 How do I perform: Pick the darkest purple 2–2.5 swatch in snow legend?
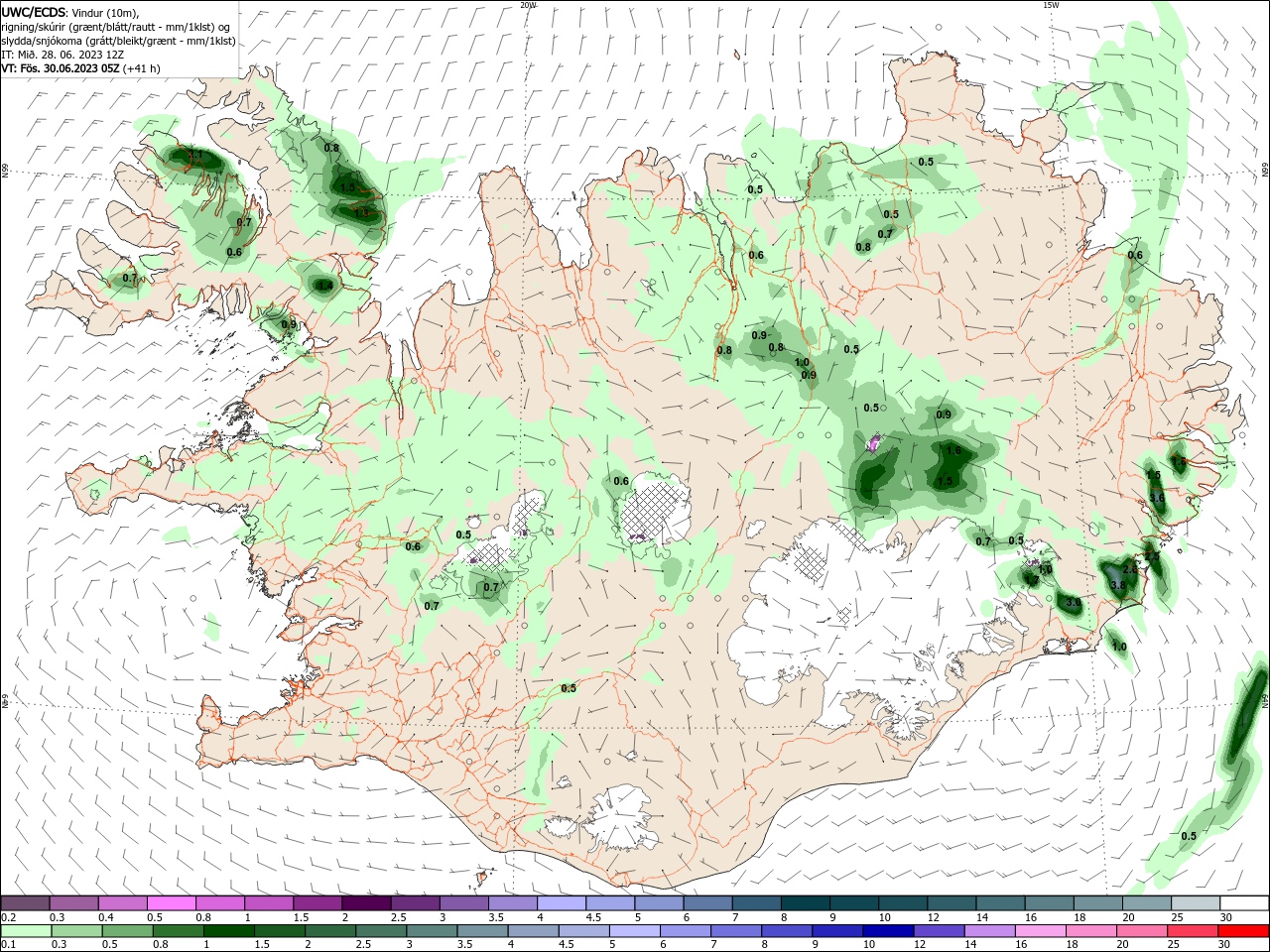pos(366,903)
